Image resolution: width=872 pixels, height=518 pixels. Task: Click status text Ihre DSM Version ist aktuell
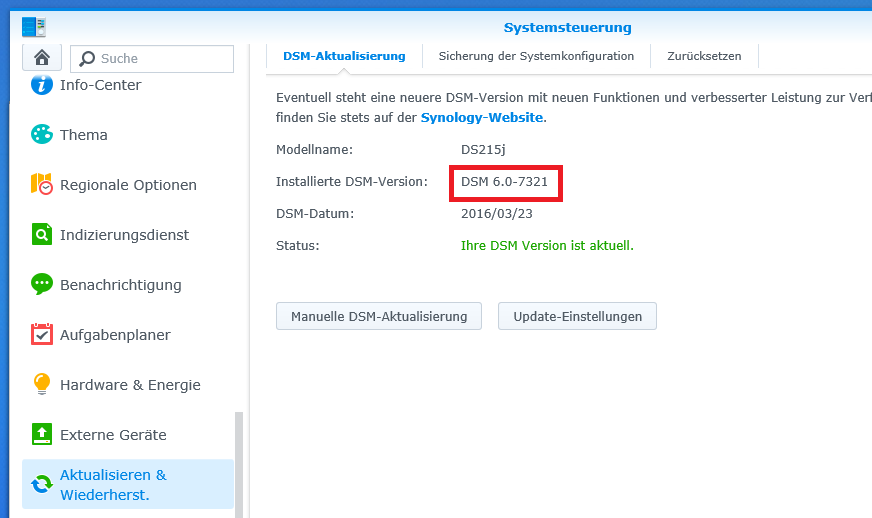(x=547, y=245)
